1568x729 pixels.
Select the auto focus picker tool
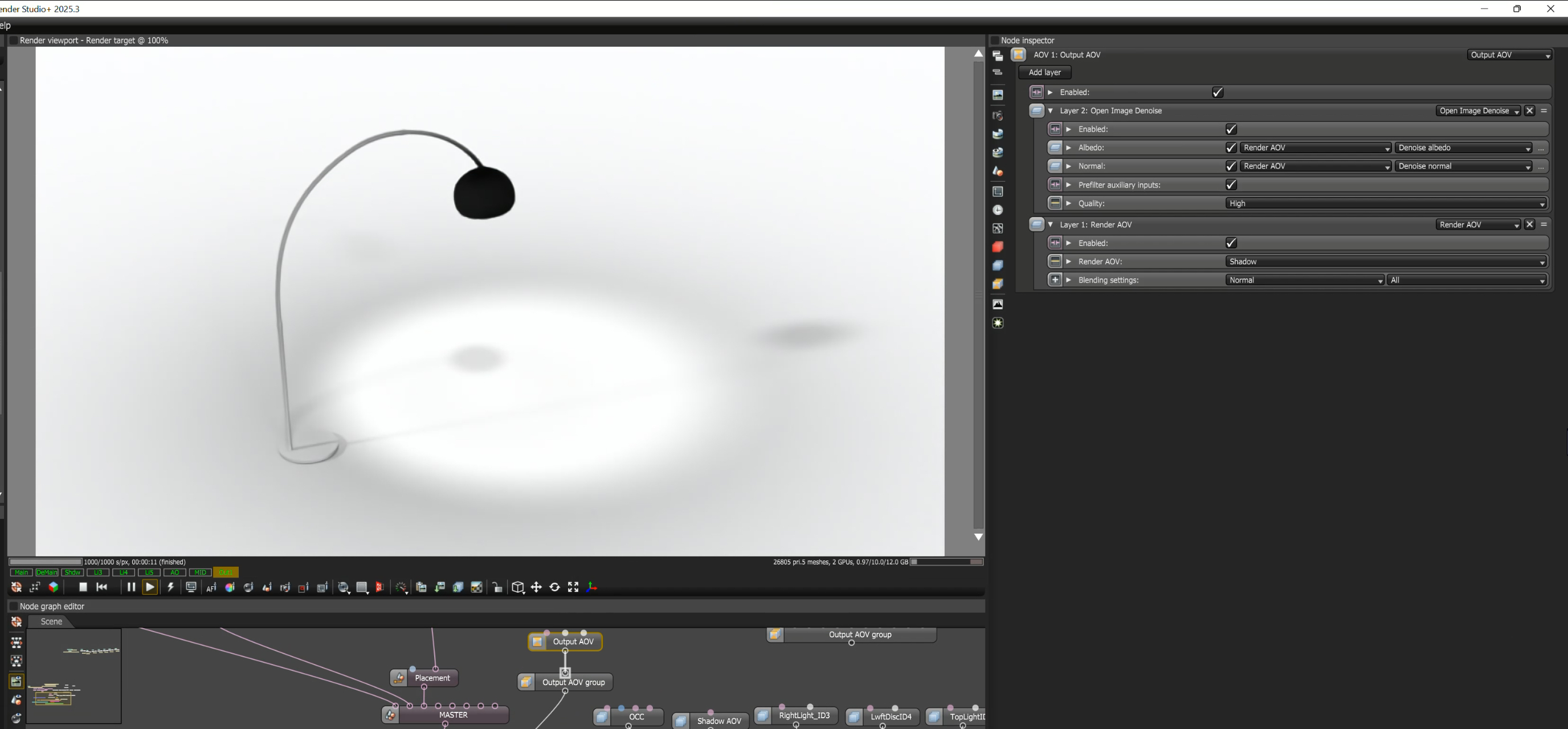point(211,588)
